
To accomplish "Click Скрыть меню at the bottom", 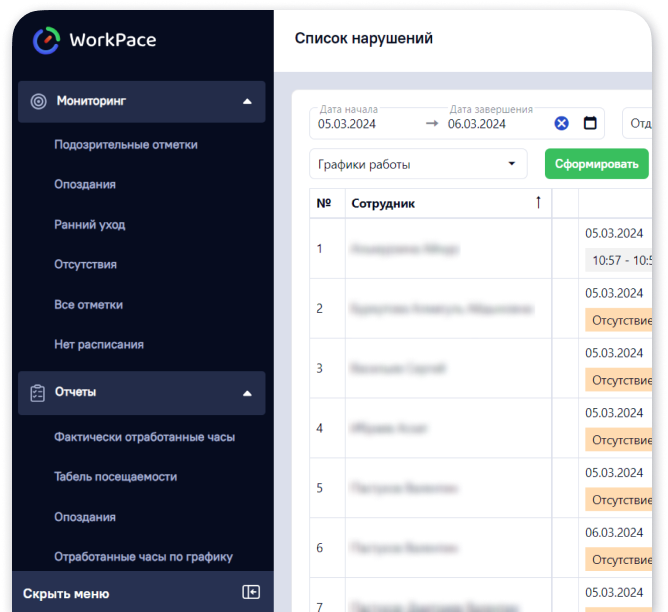I will (x=66, y=593).
